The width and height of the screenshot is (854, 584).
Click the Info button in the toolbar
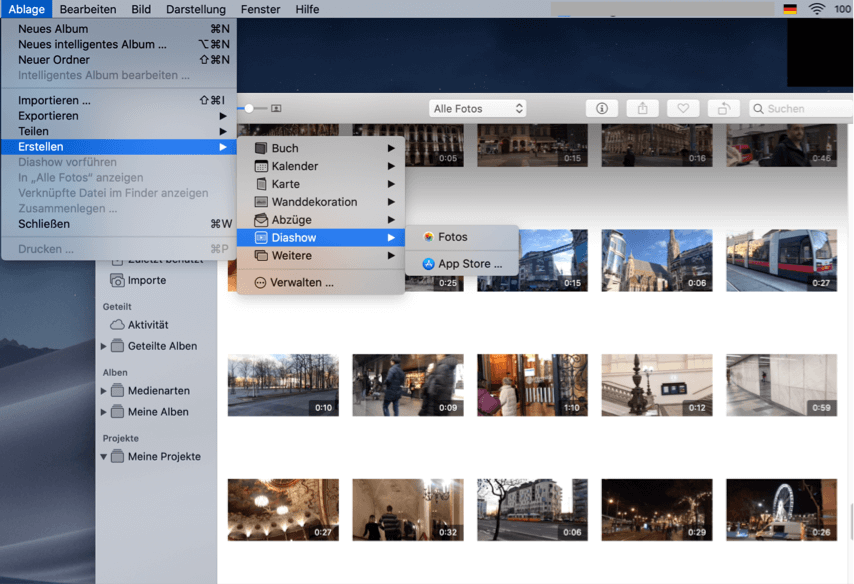602,108
